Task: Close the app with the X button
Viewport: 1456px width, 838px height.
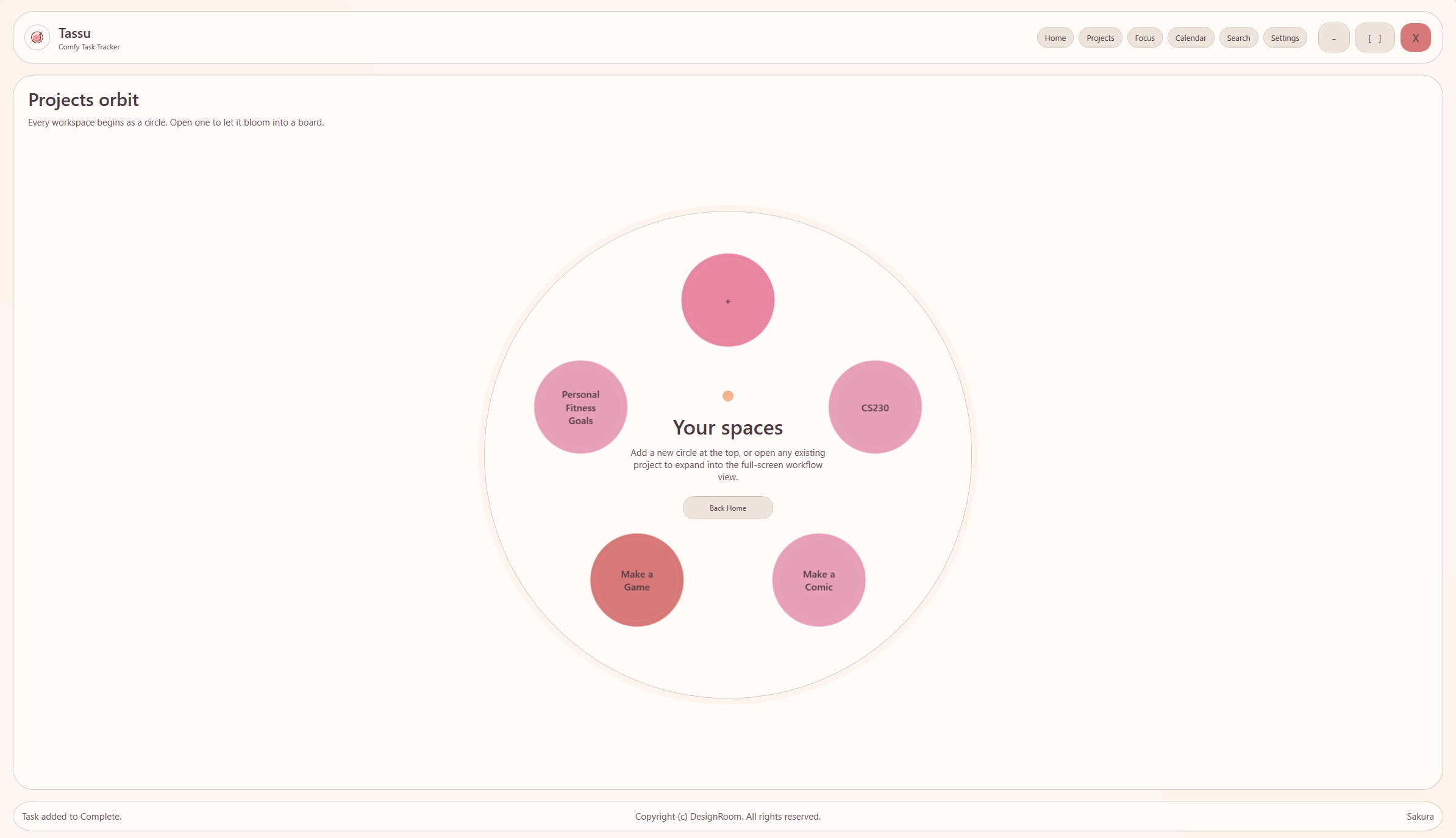Action: (x=1415, y=38)
